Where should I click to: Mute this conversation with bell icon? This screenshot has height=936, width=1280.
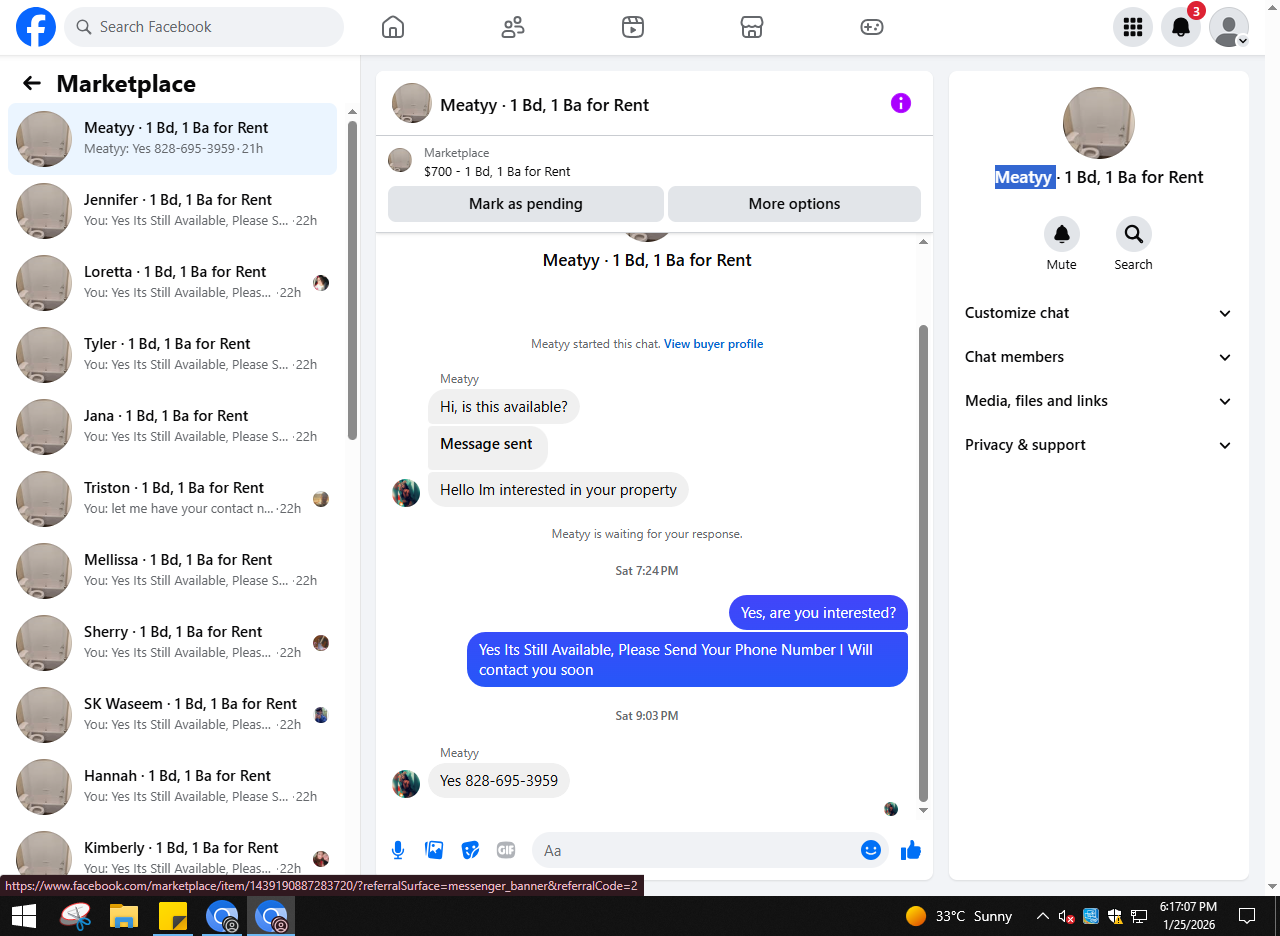[x=1062, y=234]
